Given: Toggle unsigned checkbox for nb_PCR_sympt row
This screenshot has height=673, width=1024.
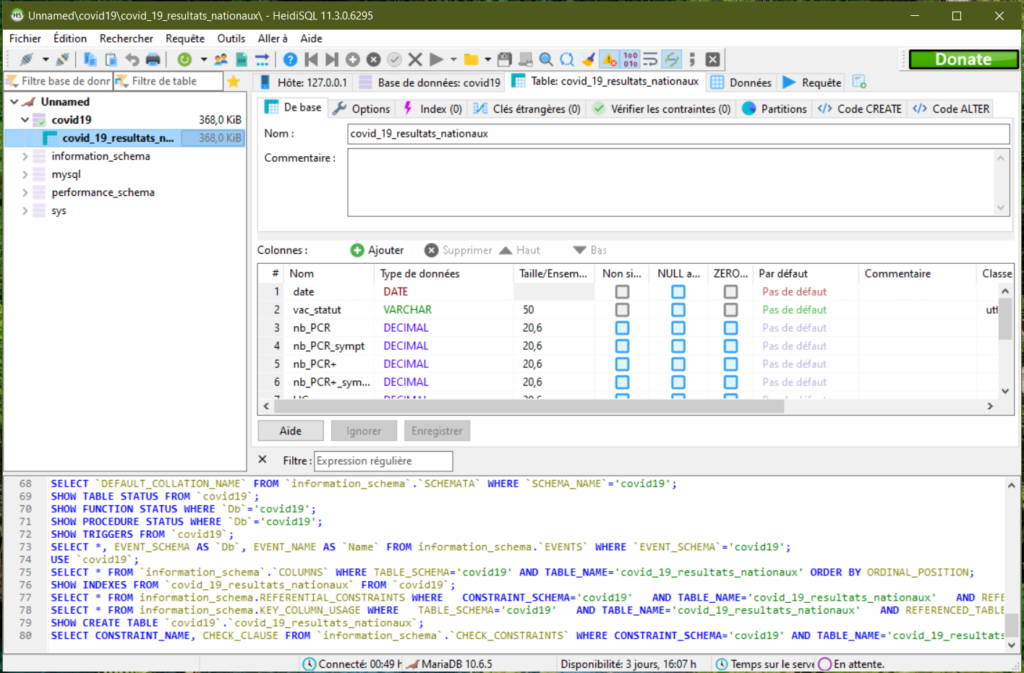Looking at the screenshot, I should (x=622, y=346).
